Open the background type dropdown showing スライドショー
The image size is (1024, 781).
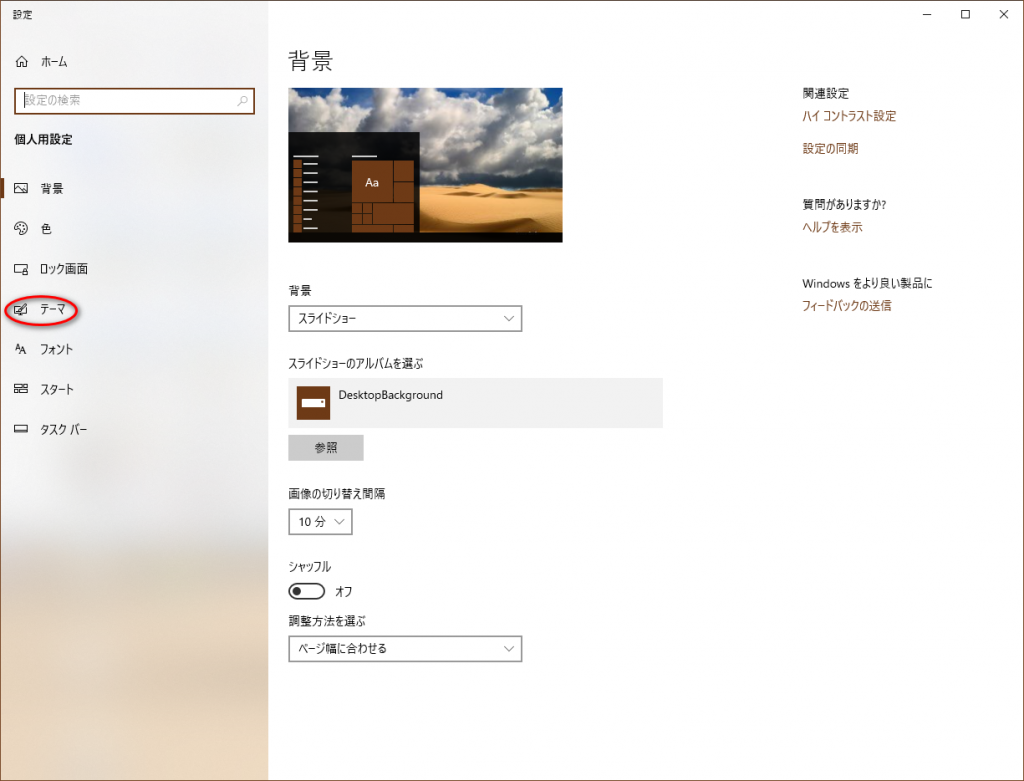404,319
